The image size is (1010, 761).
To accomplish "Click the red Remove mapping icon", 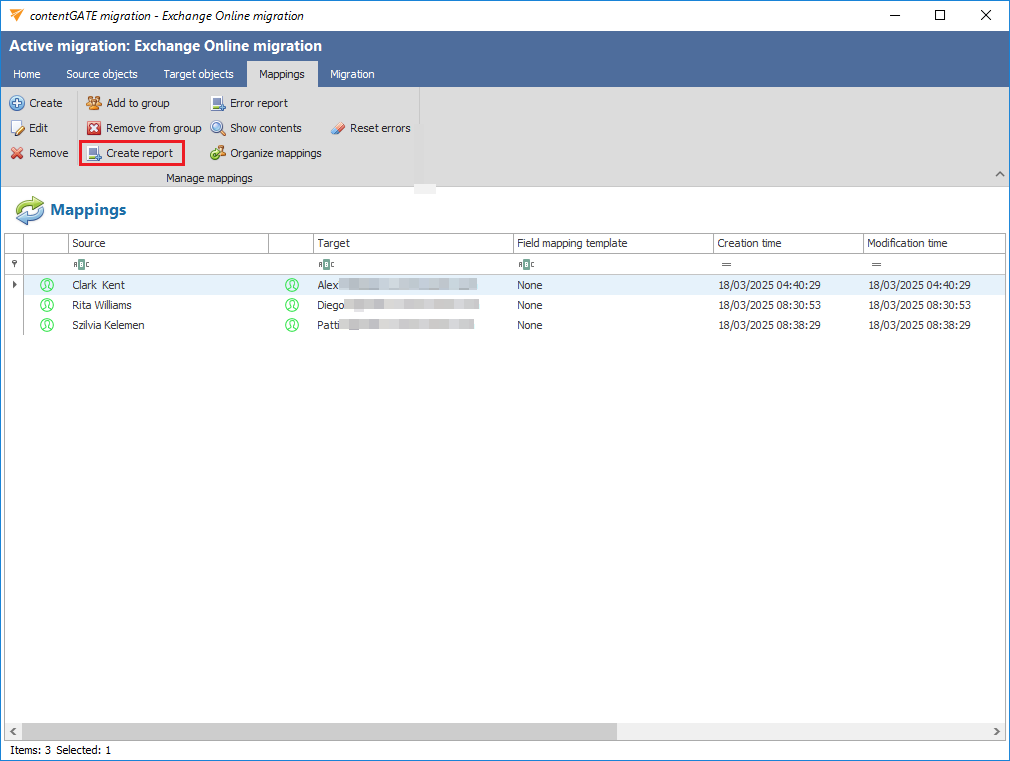I will (x=17, y=153).
